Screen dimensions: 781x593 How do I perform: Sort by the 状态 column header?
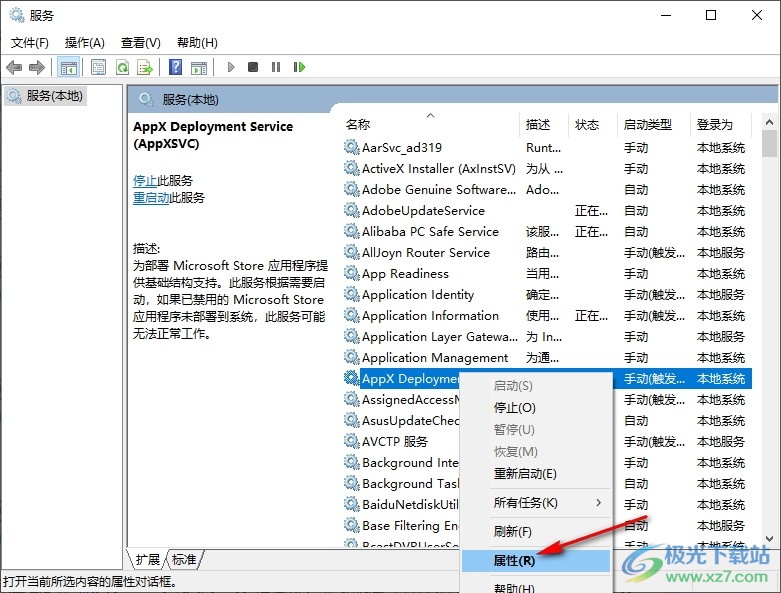coord(593,124)
